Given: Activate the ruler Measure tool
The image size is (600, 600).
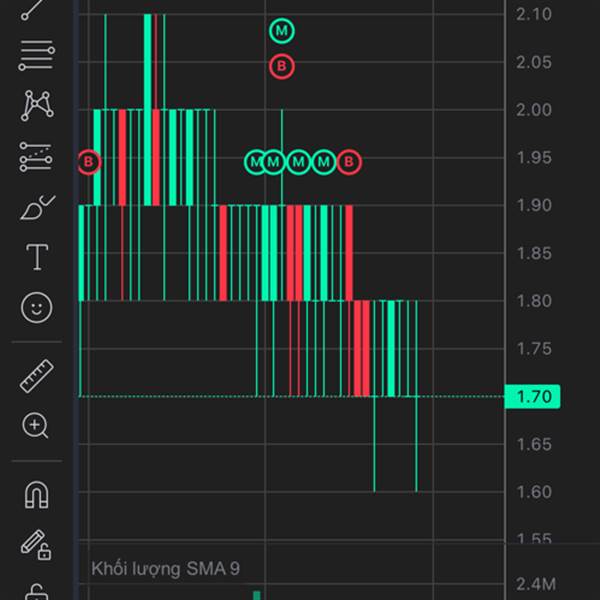Looking at the screenshot, I should click(x=37, y=376).
